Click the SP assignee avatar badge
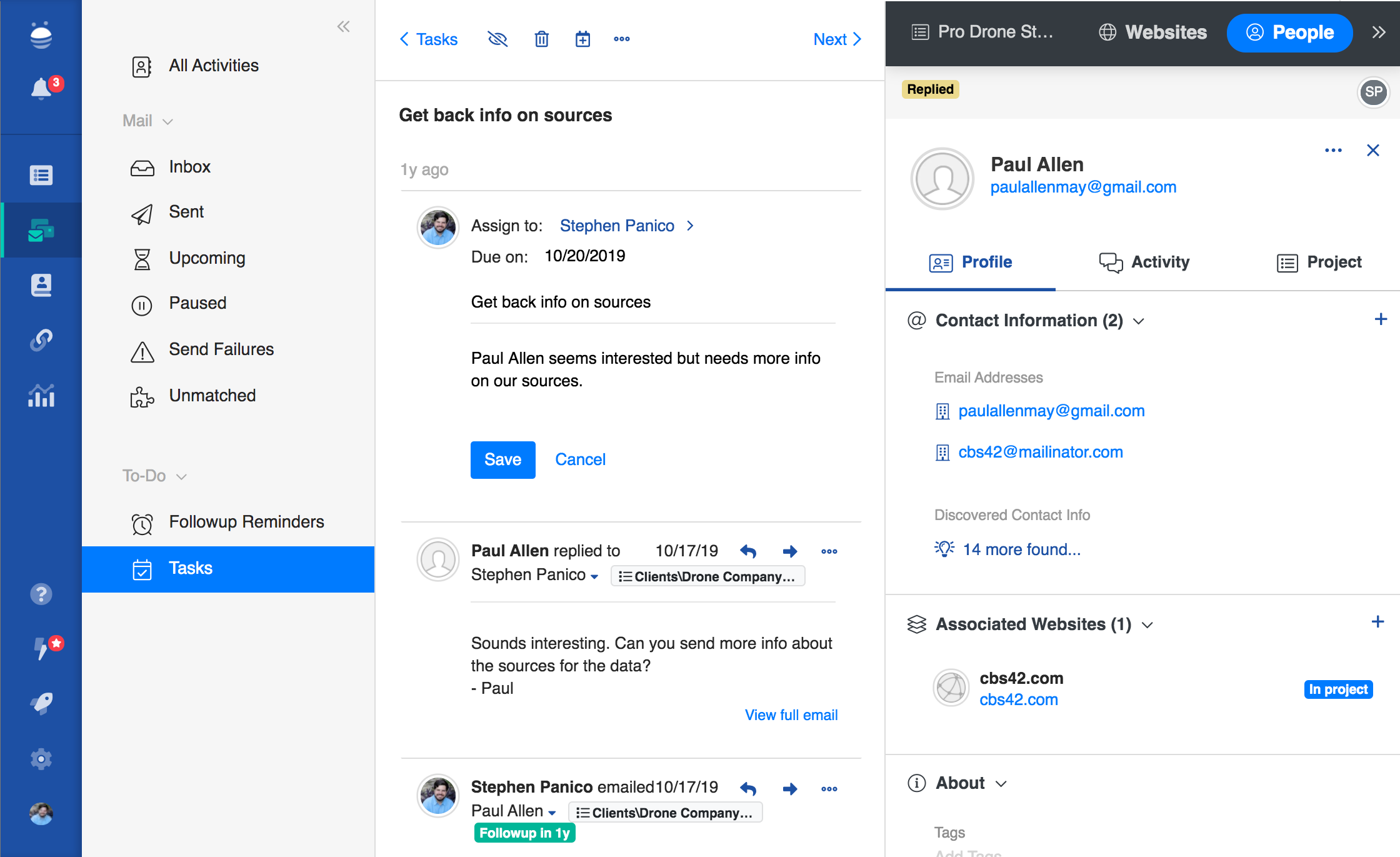Screen dimensions: 1400x857 [1374, 93]
